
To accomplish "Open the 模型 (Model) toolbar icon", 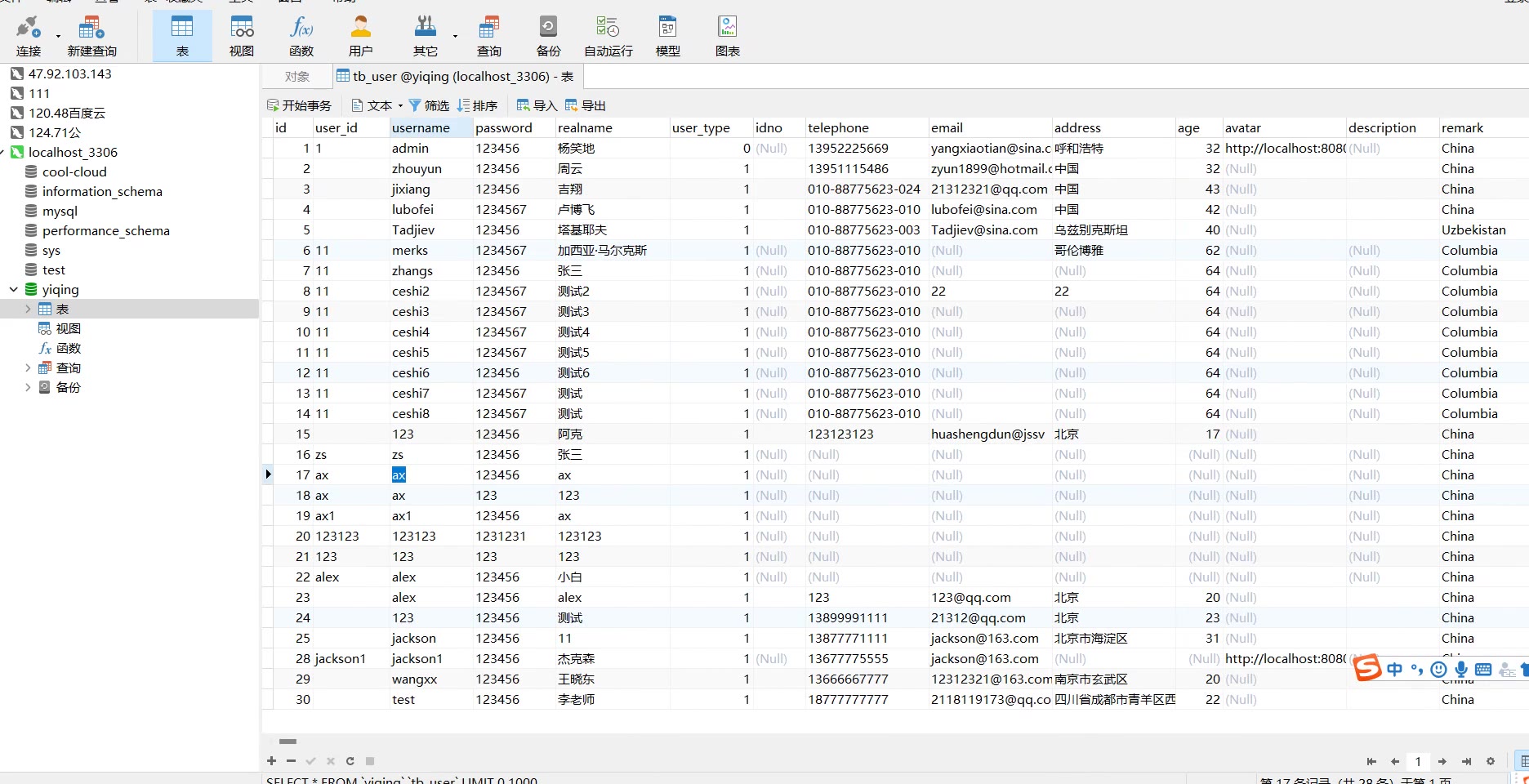I will coord(667,36).
